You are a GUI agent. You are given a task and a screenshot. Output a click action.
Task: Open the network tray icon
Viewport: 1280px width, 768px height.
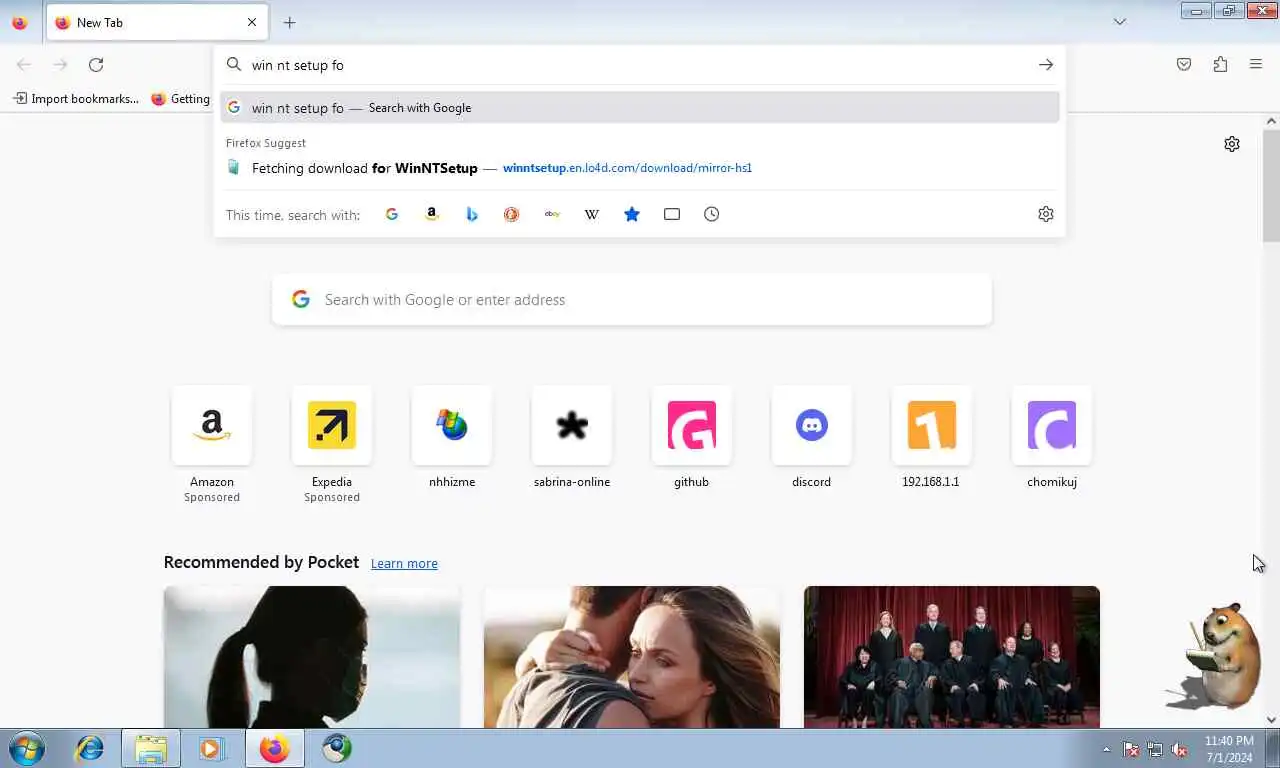click(1155, 749)
